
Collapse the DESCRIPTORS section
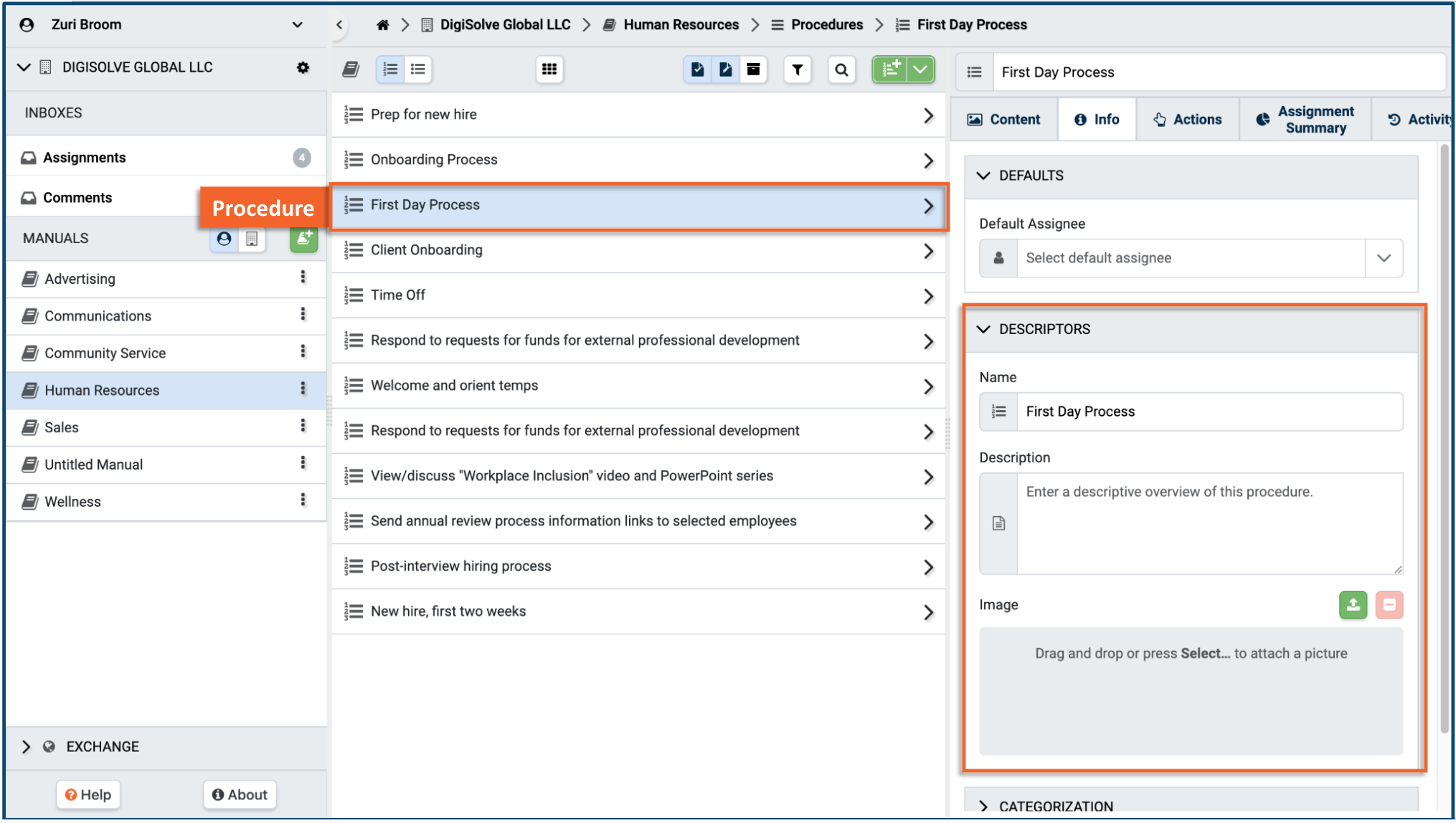click(x=984, y=329)
